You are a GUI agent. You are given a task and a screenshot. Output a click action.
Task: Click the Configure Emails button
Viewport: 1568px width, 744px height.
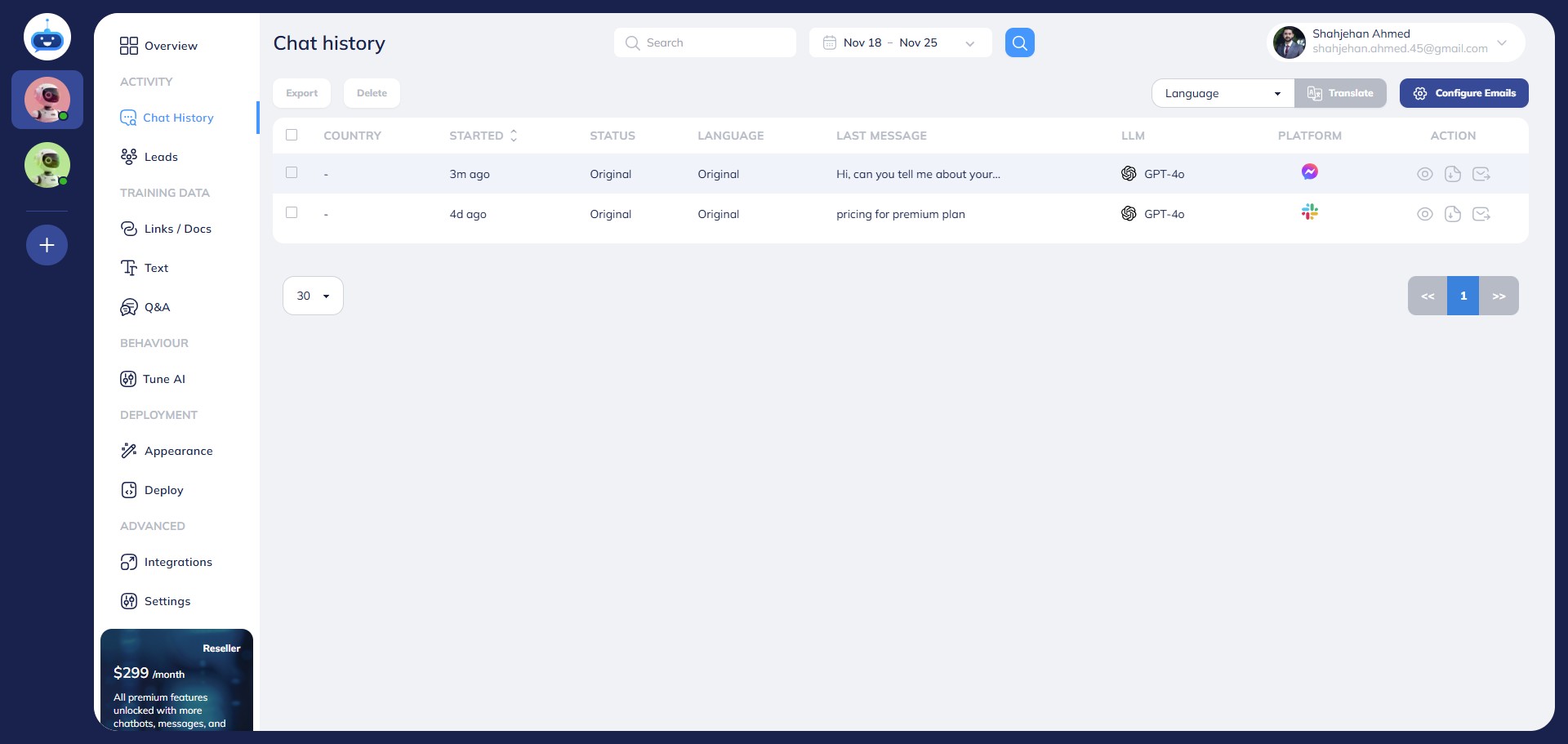(x=1463, y=92)
